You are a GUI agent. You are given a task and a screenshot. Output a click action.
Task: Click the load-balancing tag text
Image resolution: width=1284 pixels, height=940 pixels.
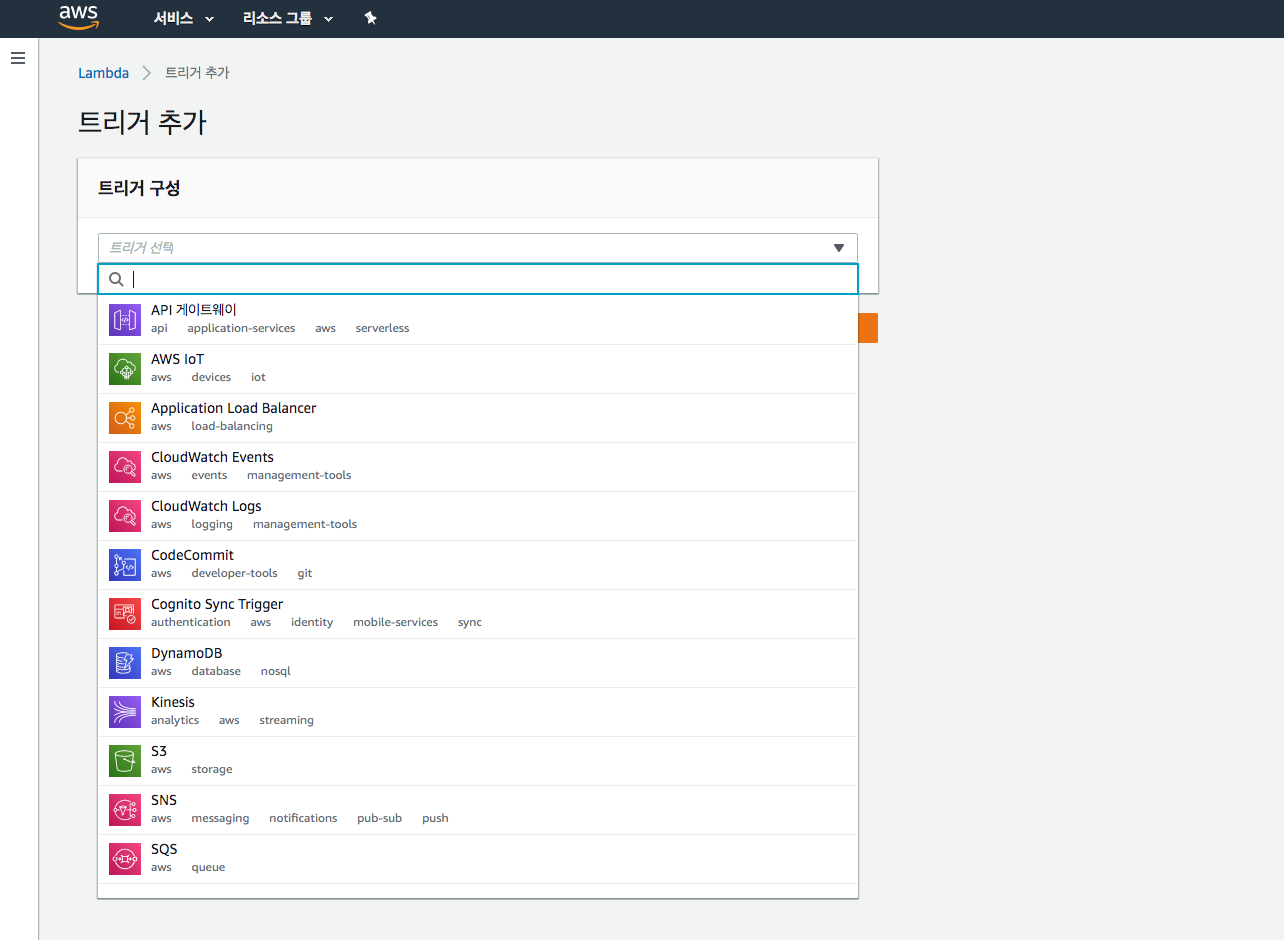coord(232,426)
